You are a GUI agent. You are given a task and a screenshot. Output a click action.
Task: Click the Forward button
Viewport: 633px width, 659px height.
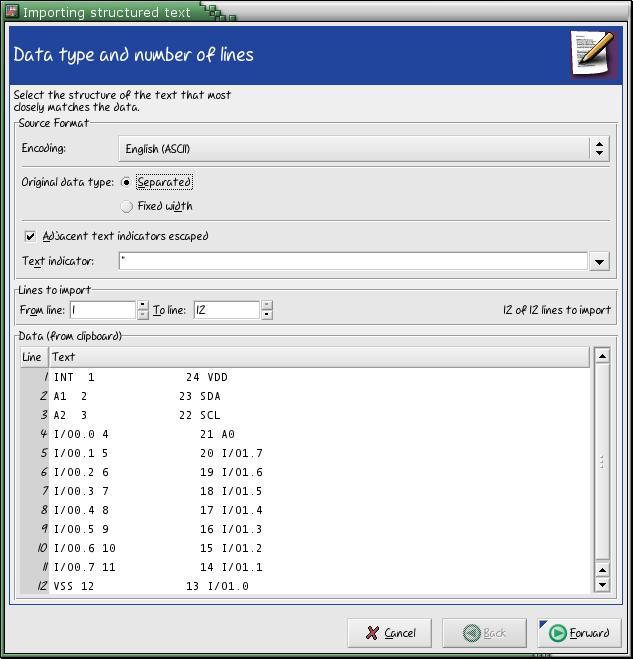(579, 633)
